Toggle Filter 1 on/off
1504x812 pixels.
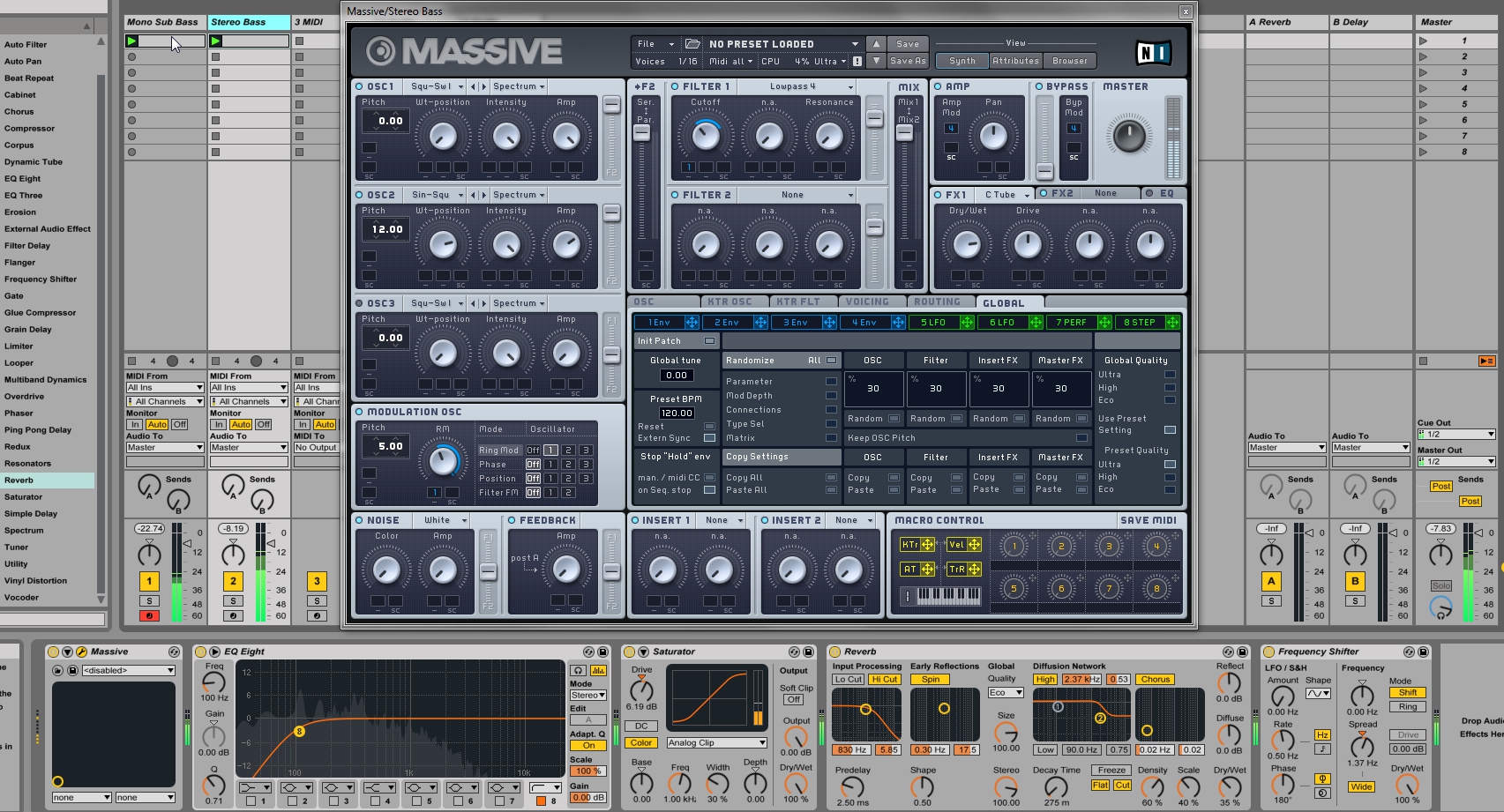click(x=675, y=86)
